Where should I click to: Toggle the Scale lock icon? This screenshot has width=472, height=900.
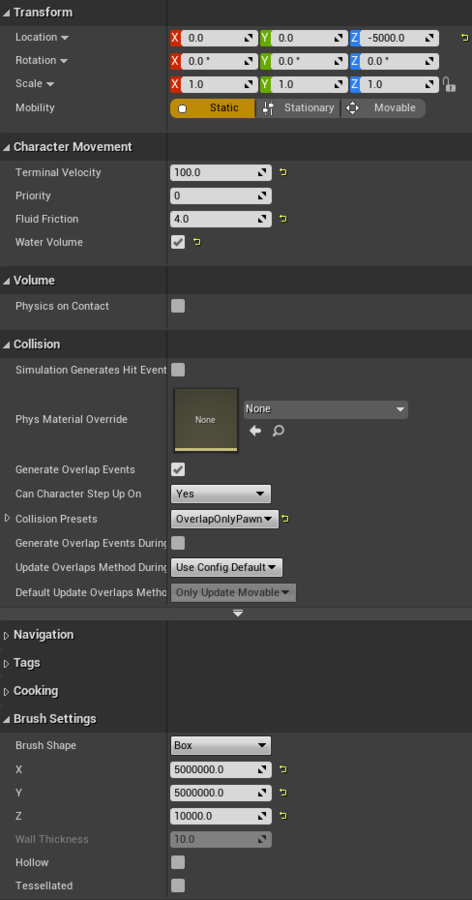449,84
